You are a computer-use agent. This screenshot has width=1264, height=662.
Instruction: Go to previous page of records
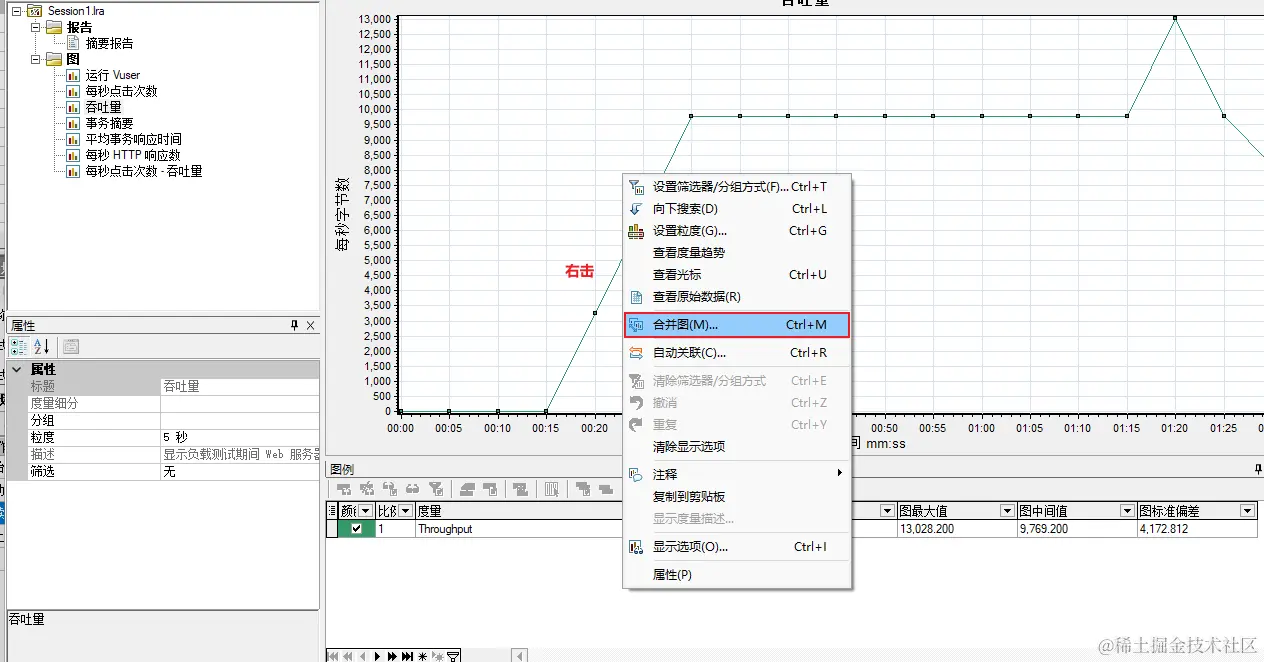[x=348, y=657]
